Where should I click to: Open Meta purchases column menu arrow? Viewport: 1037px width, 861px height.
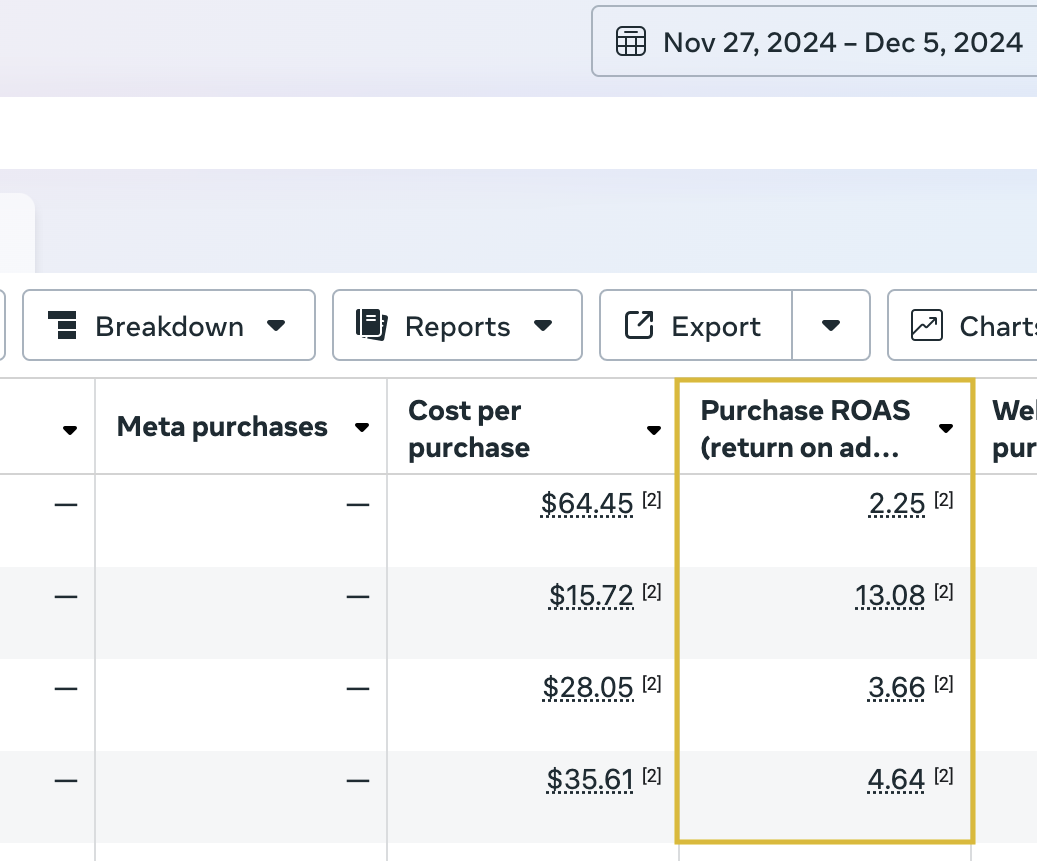click(x=362, y=428)
